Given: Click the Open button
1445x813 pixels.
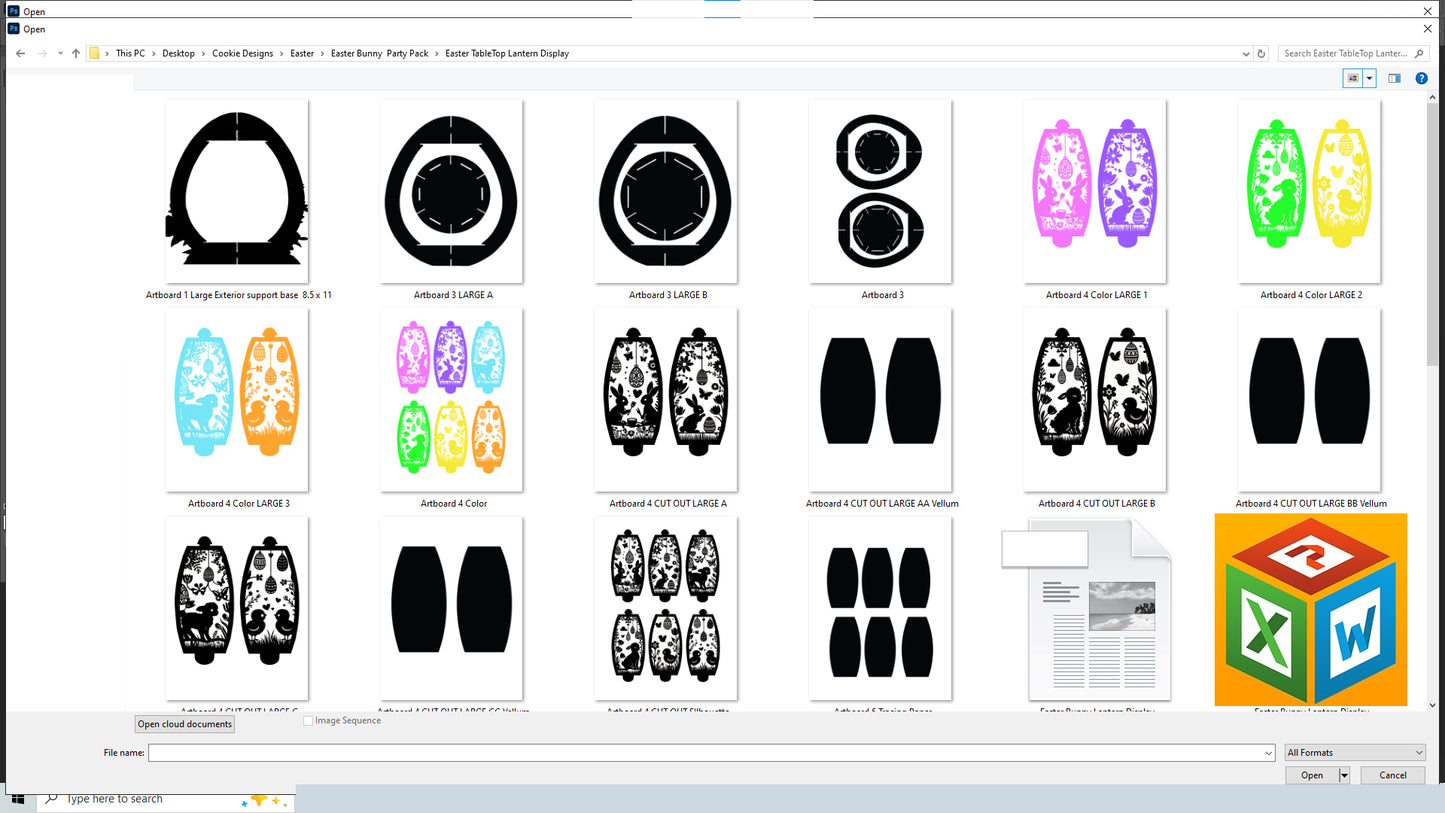Looking at the screenshot, I should click(x=1312, y=775).
